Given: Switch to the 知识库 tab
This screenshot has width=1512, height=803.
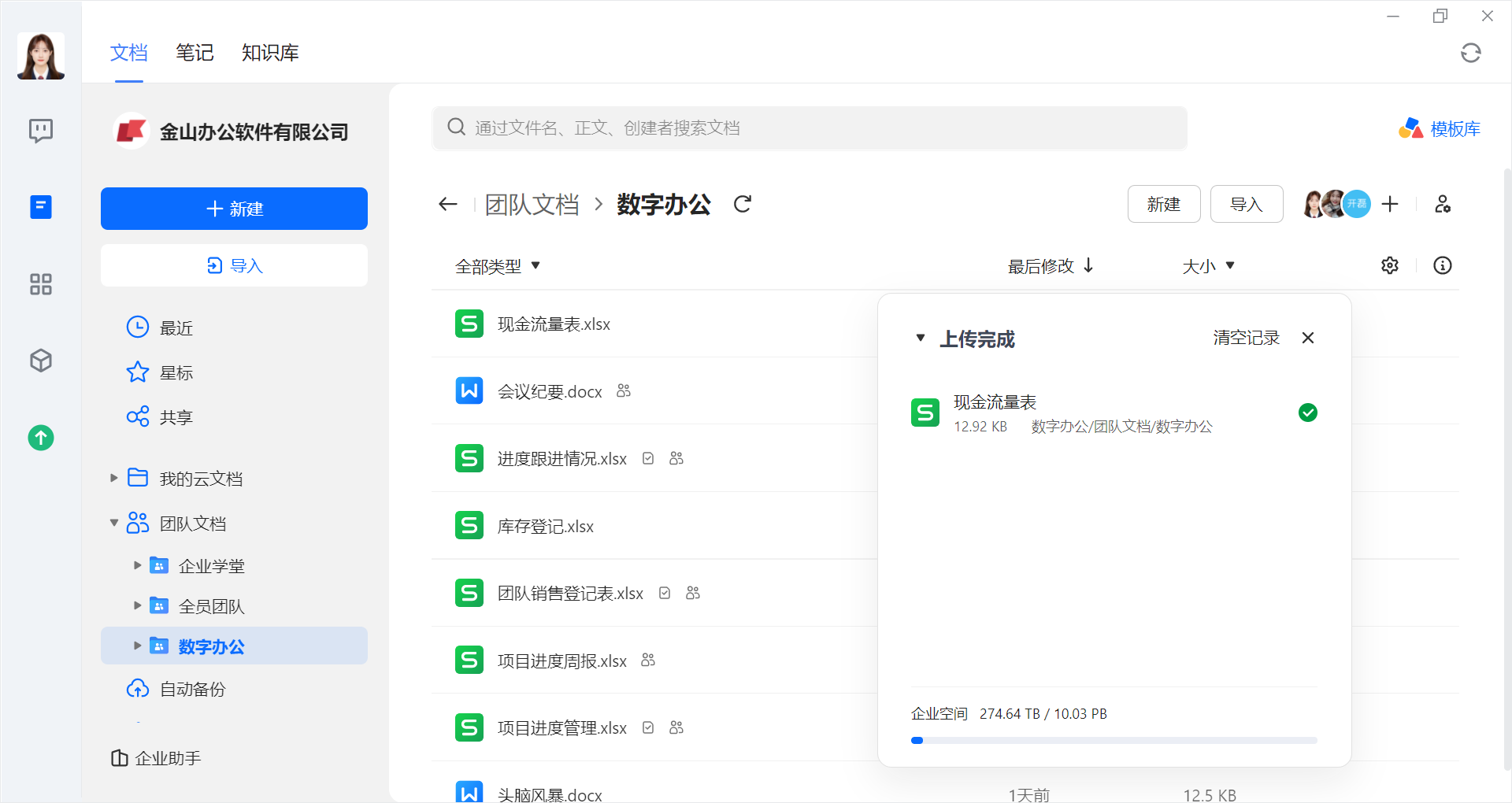Looking at the screenshot, I should pyautogui.click(x=270, y=53).
